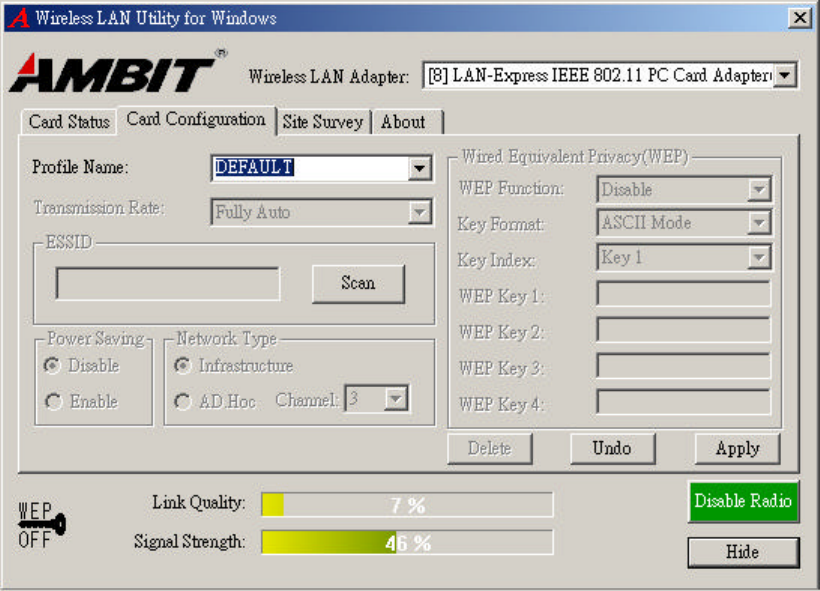Expand the Key Format dropdown
The height and width of the screenshot is (591, 820).
click(x=758, y=223)
